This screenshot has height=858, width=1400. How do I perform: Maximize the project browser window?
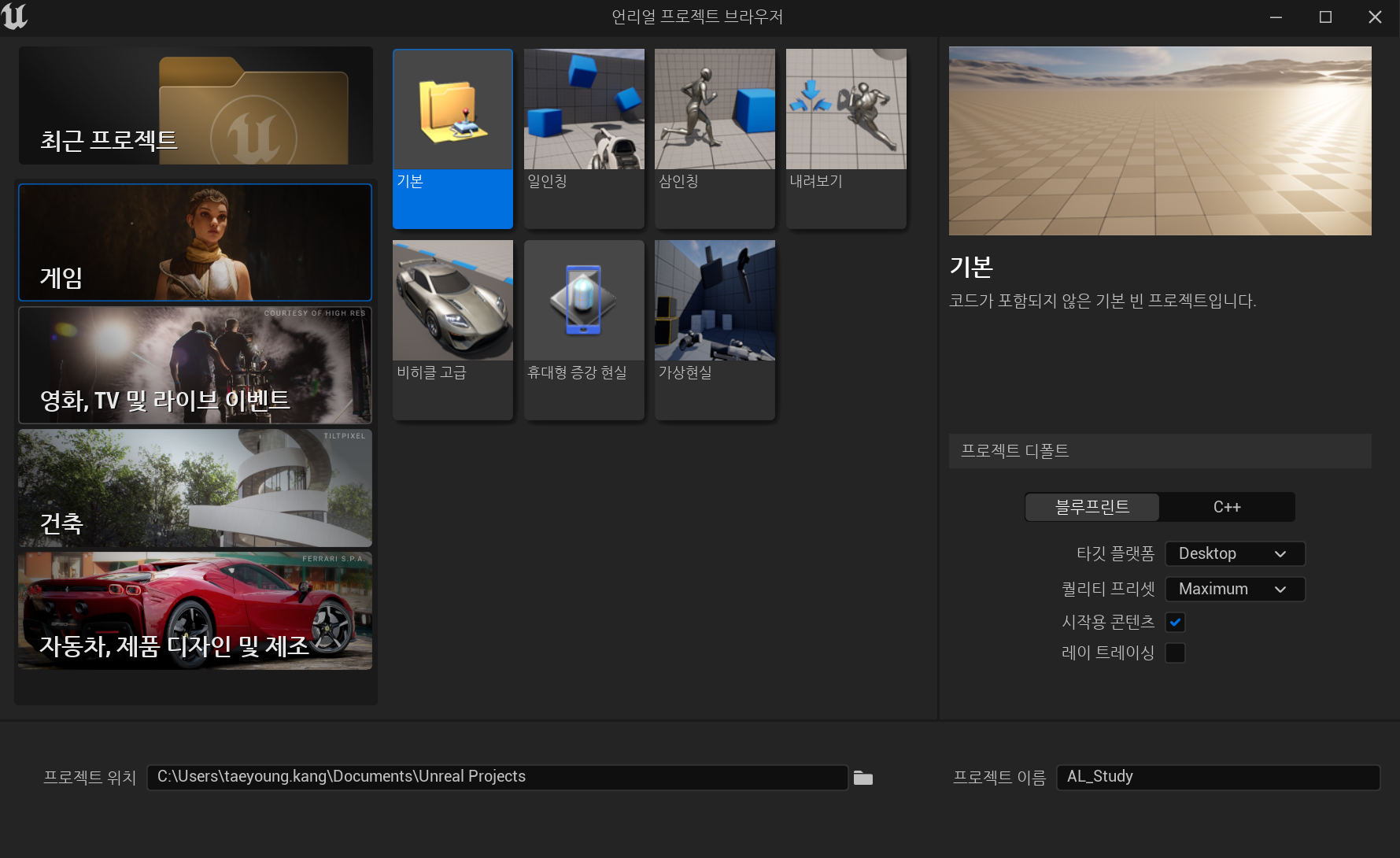pyautogui.click(x=1325, y=17)
